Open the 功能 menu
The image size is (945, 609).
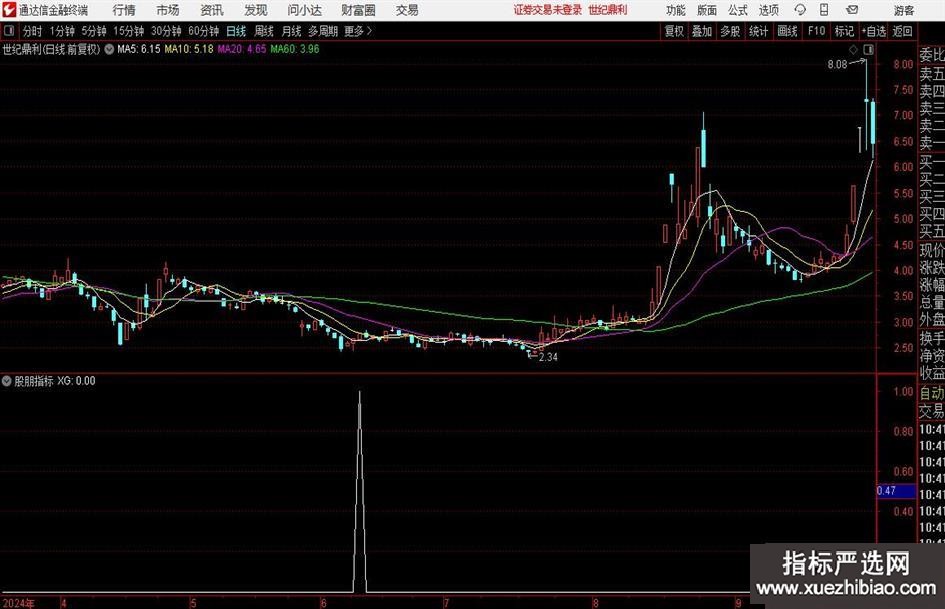[x=676, y=10]
